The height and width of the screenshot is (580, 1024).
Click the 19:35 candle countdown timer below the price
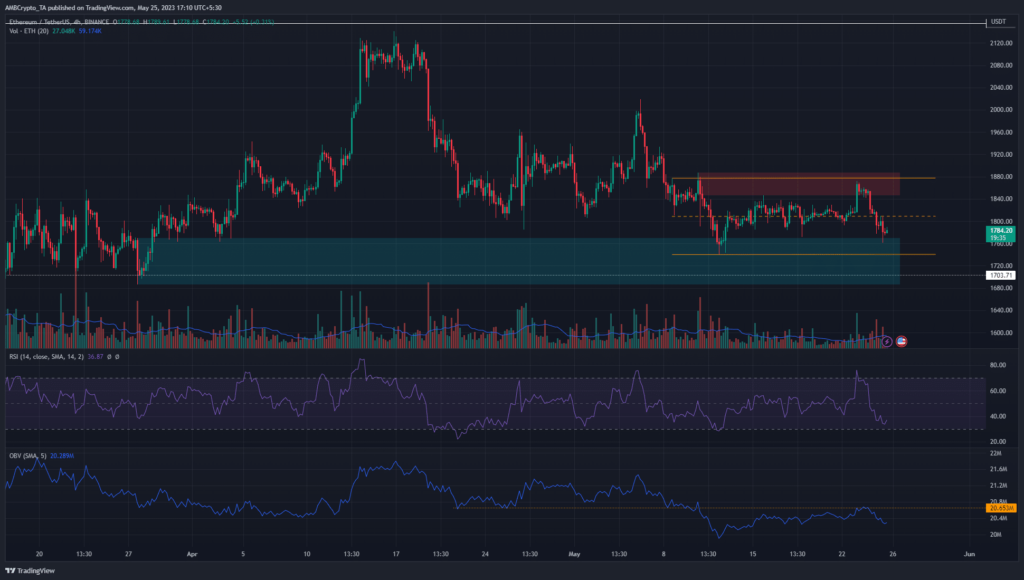(1000, 238)
